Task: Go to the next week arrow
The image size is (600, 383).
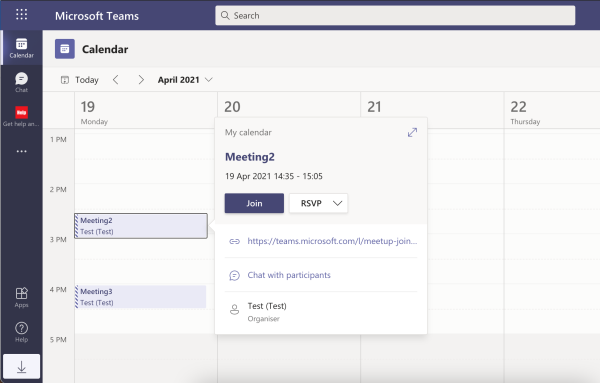Action: (x=141, y=80)
